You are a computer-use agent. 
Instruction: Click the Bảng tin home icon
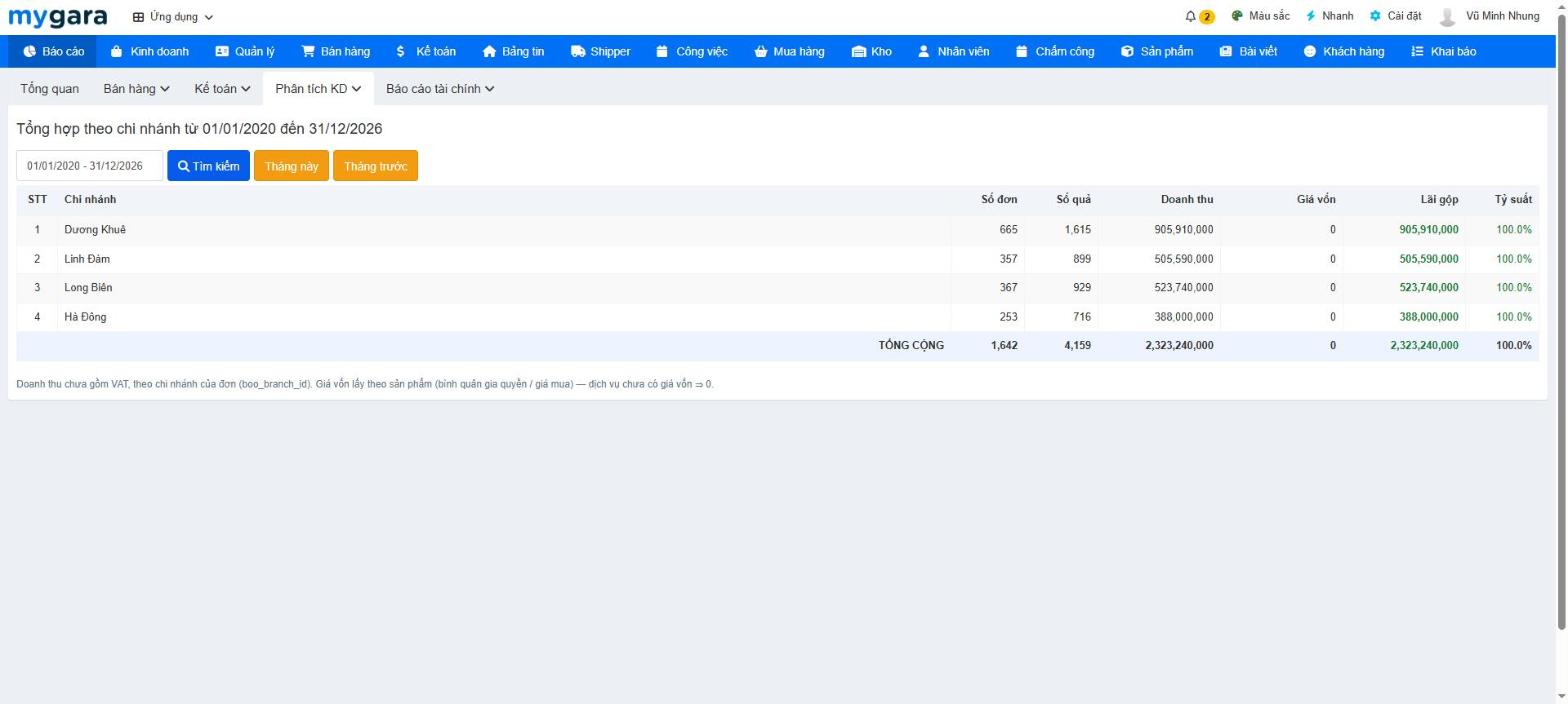point(489,51)
